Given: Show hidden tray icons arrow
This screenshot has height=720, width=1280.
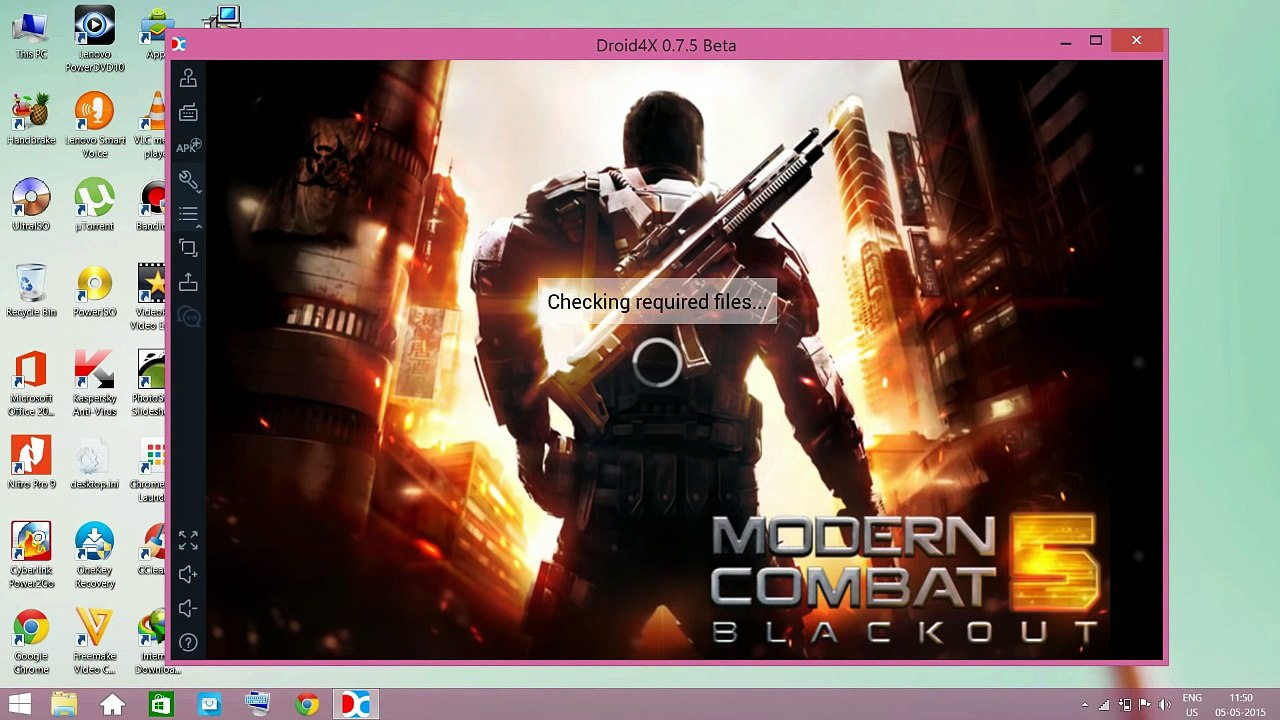Looking at the screenshot, I should (1085, 705).
